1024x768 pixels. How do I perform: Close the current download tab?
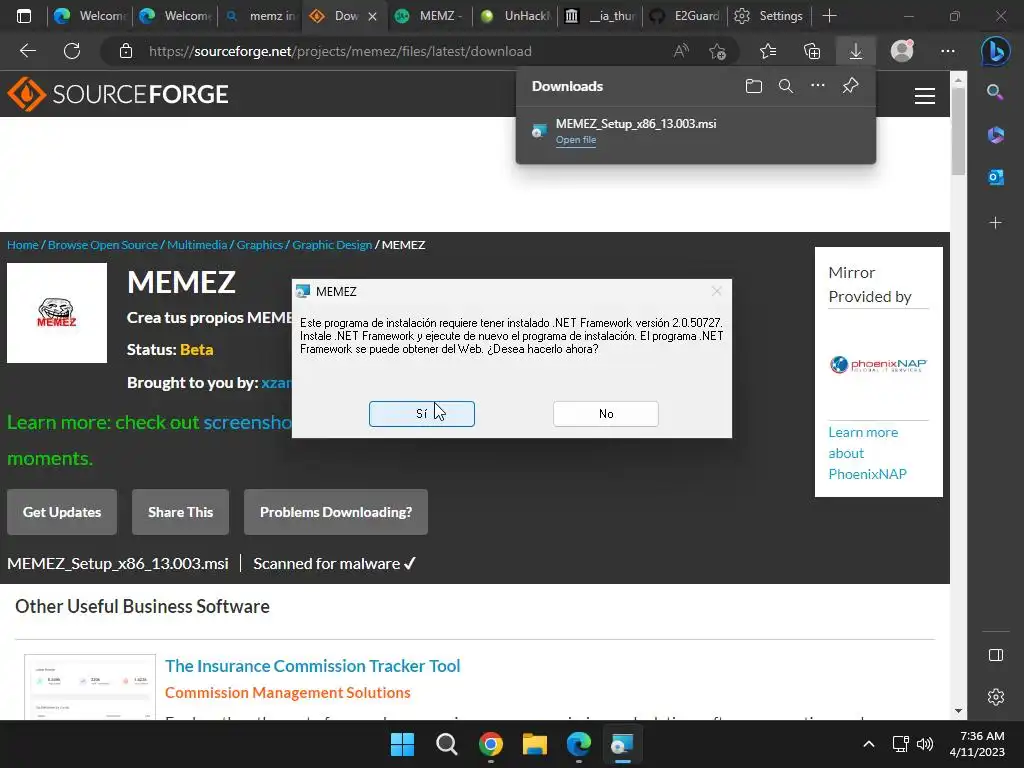(x=372, y=16)
